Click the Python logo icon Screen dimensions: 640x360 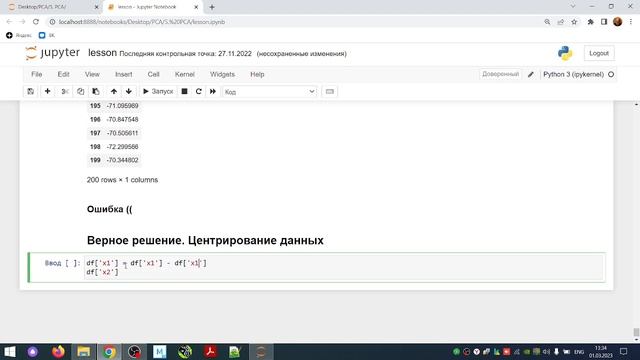(x=565, y=53)
